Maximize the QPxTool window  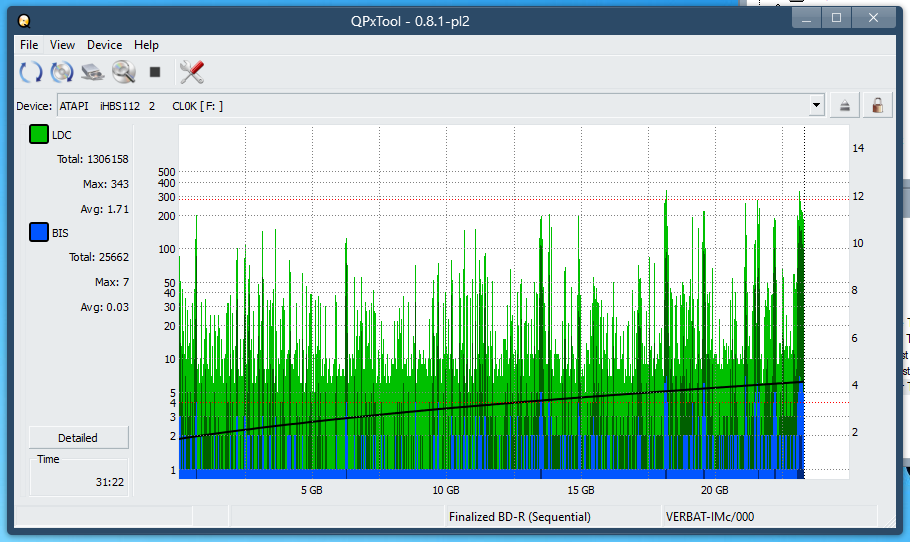[836, 17]
